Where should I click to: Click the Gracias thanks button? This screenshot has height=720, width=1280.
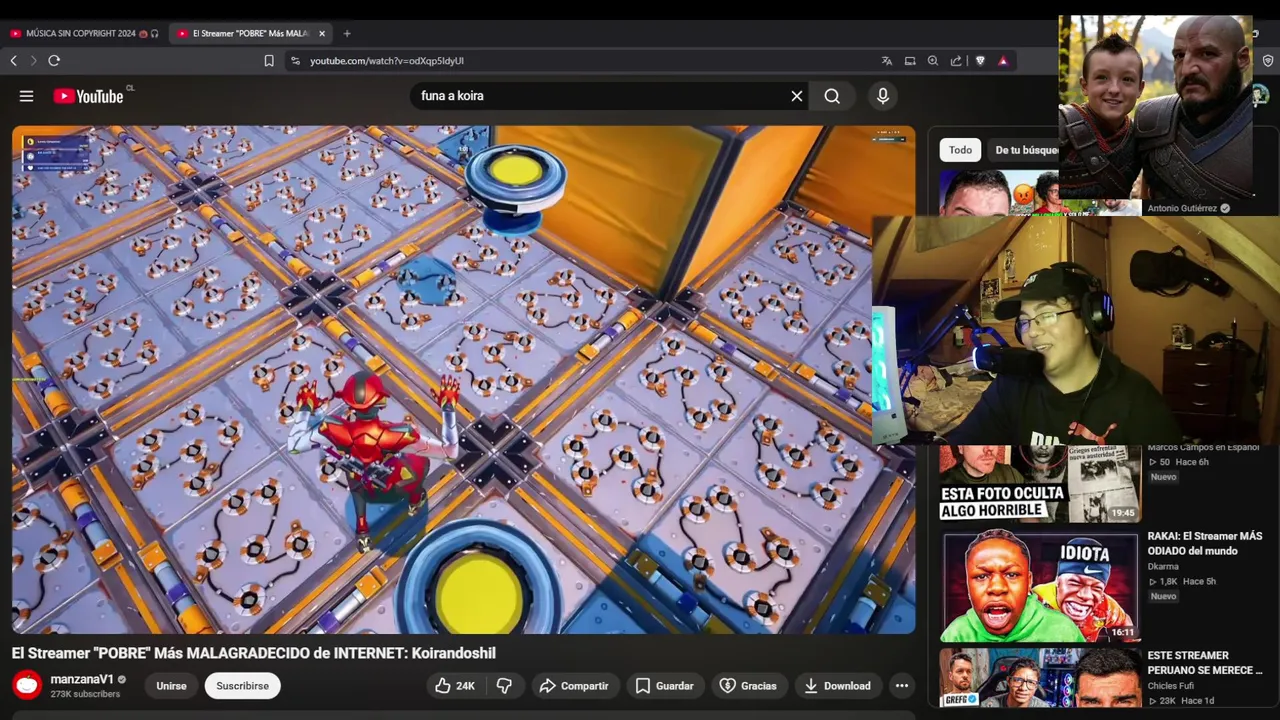[748, 686]
